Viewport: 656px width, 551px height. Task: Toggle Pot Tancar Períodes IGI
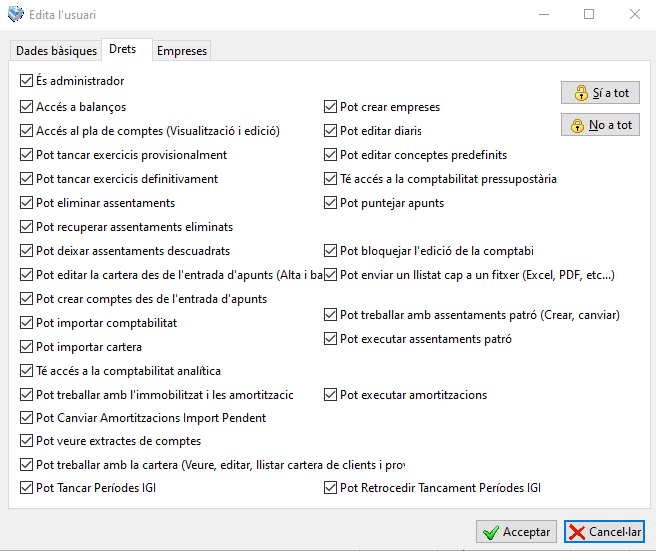[x=26, y=488]
